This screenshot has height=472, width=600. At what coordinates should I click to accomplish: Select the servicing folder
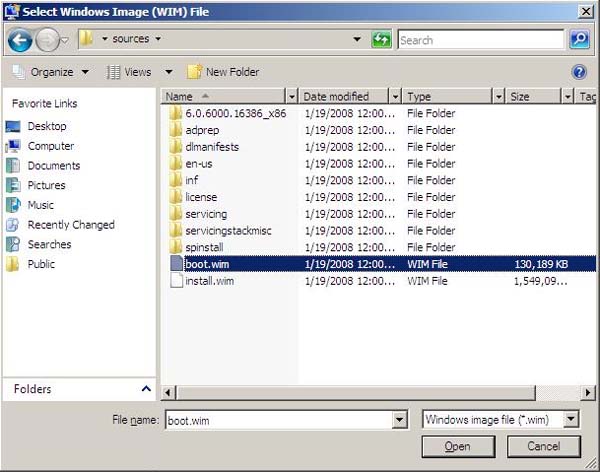[206, 214]
